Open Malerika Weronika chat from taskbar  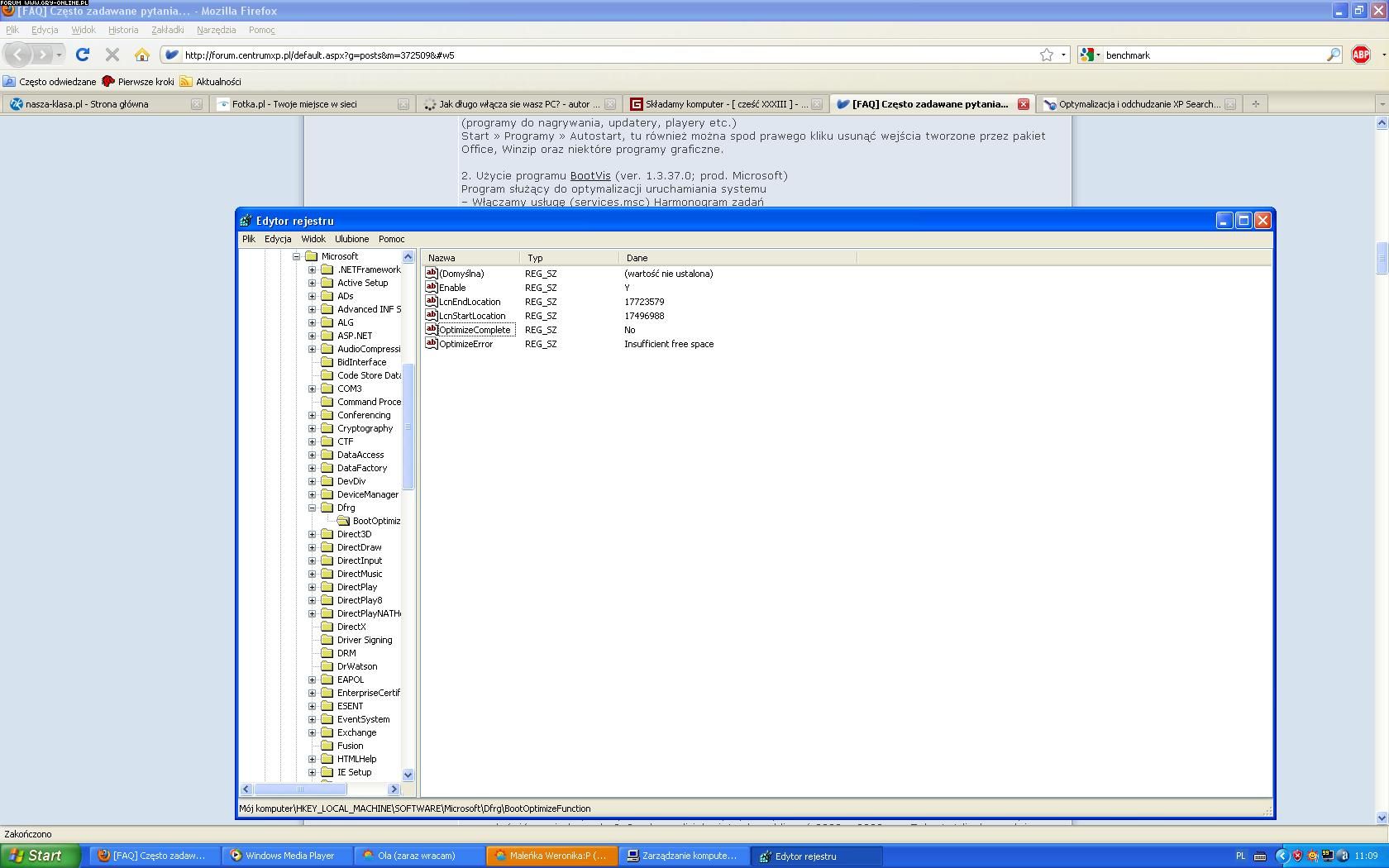point(551,856)
